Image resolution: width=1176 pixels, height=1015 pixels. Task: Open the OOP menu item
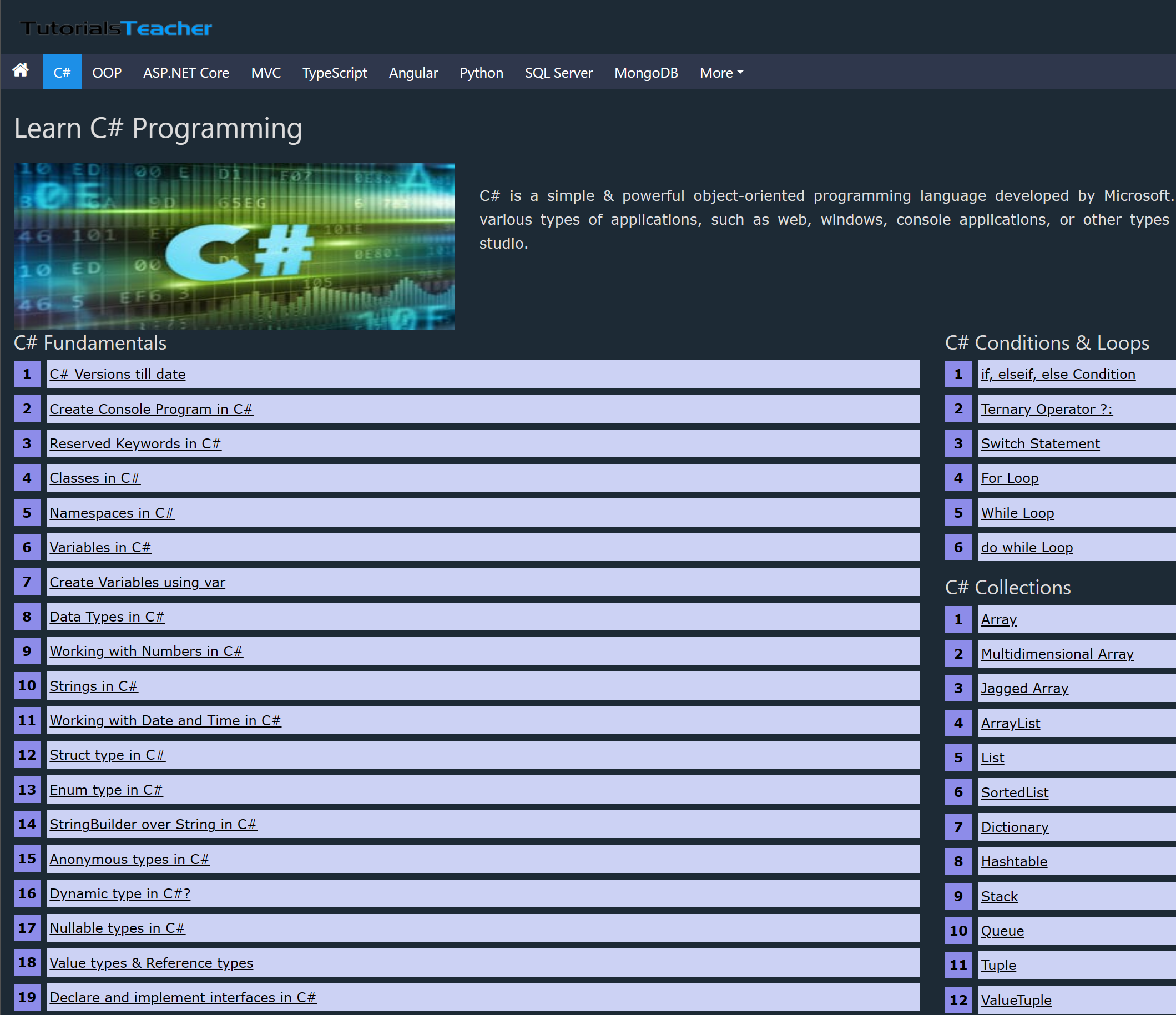(x=107, y=73)
